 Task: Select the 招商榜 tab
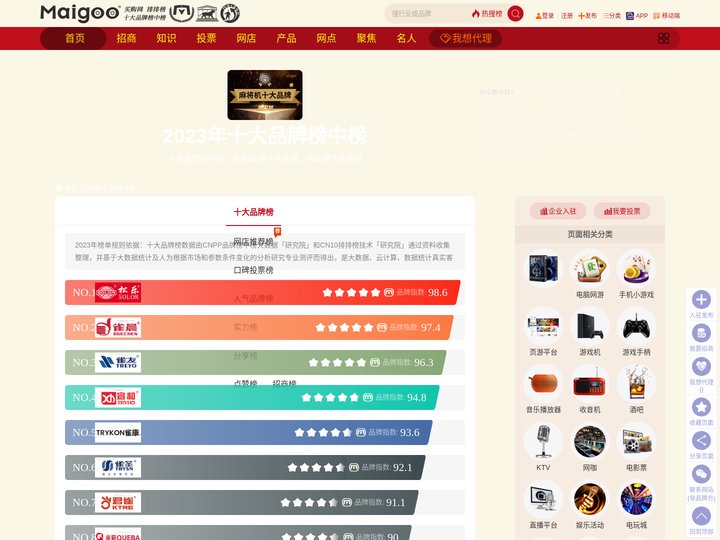click(x=284, y=384)
